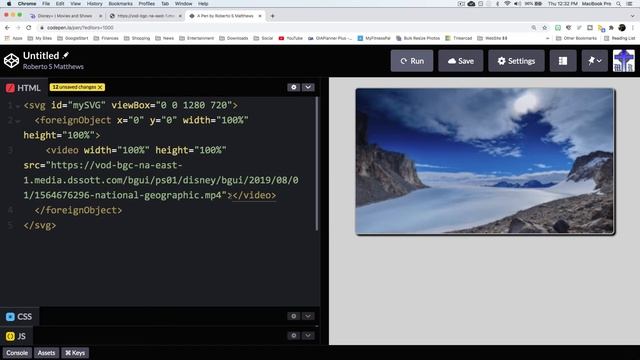Open Bluetooth status menu
Viewport: 640px width, 360px height.
pos(498,4)
